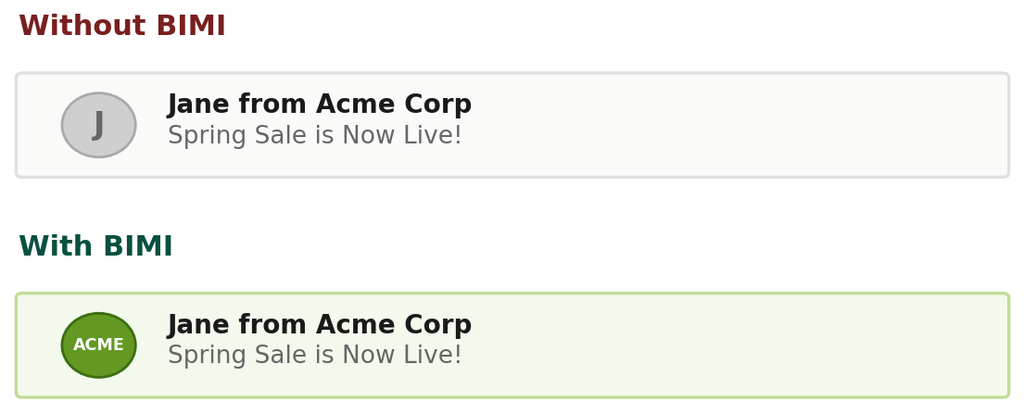
Task: Click the word BIMI in red heading
Action: pyautogui.click(x=191, y=26)
